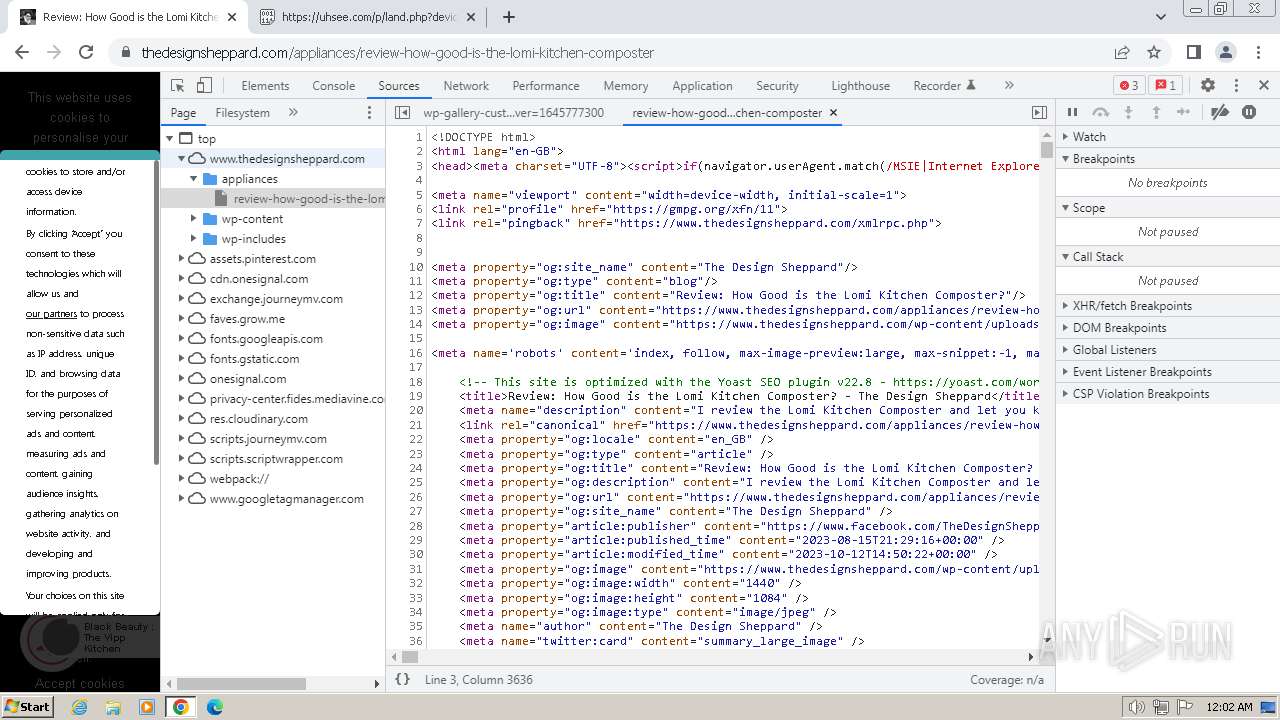Open the share page icon in address bar
The height and width of the screenshot is (720, 1280).
1122,52
